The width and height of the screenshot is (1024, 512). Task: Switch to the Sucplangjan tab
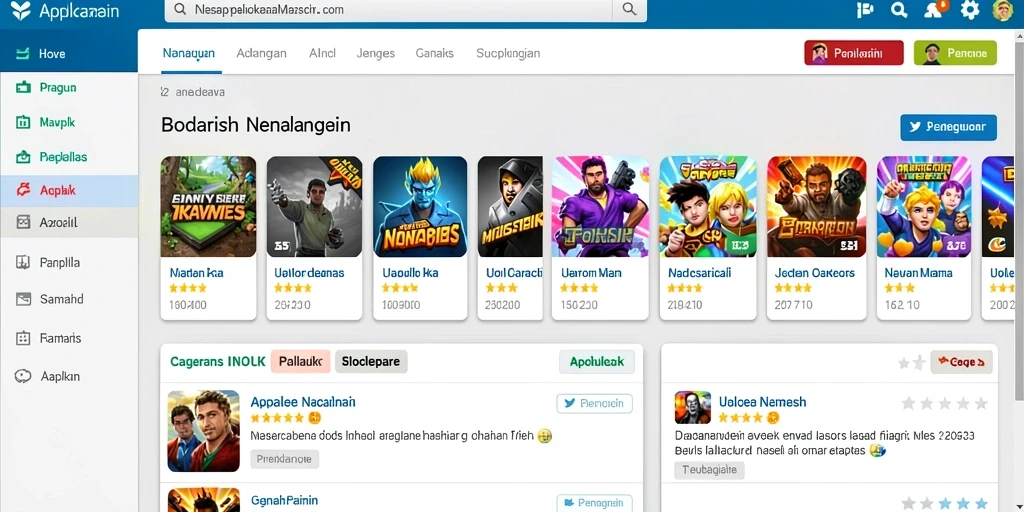coord(508,53)
